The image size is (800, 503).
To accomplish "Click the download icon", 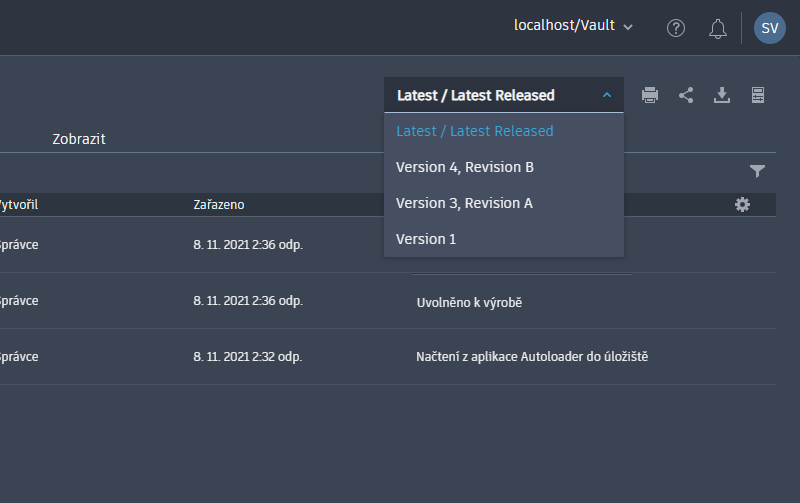I will pos(722,95).
